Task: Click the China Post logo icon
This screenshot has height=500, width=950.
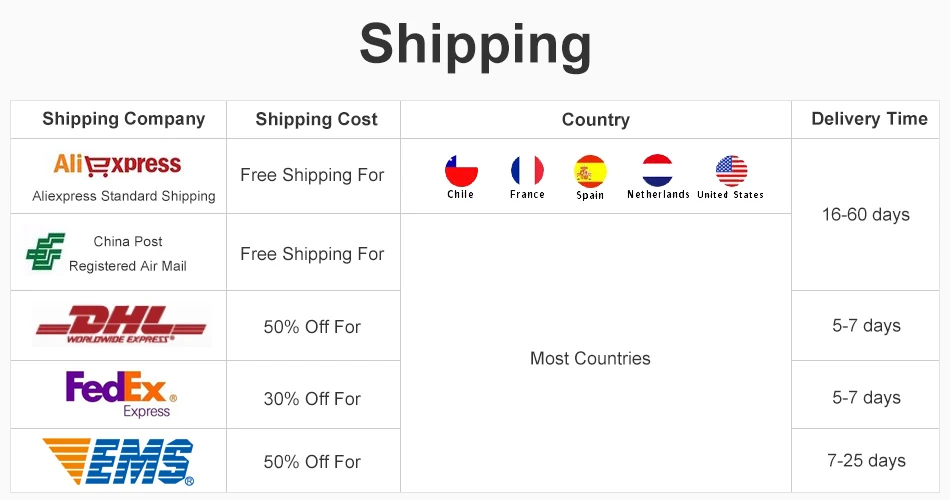Action: tap(45, 252)
